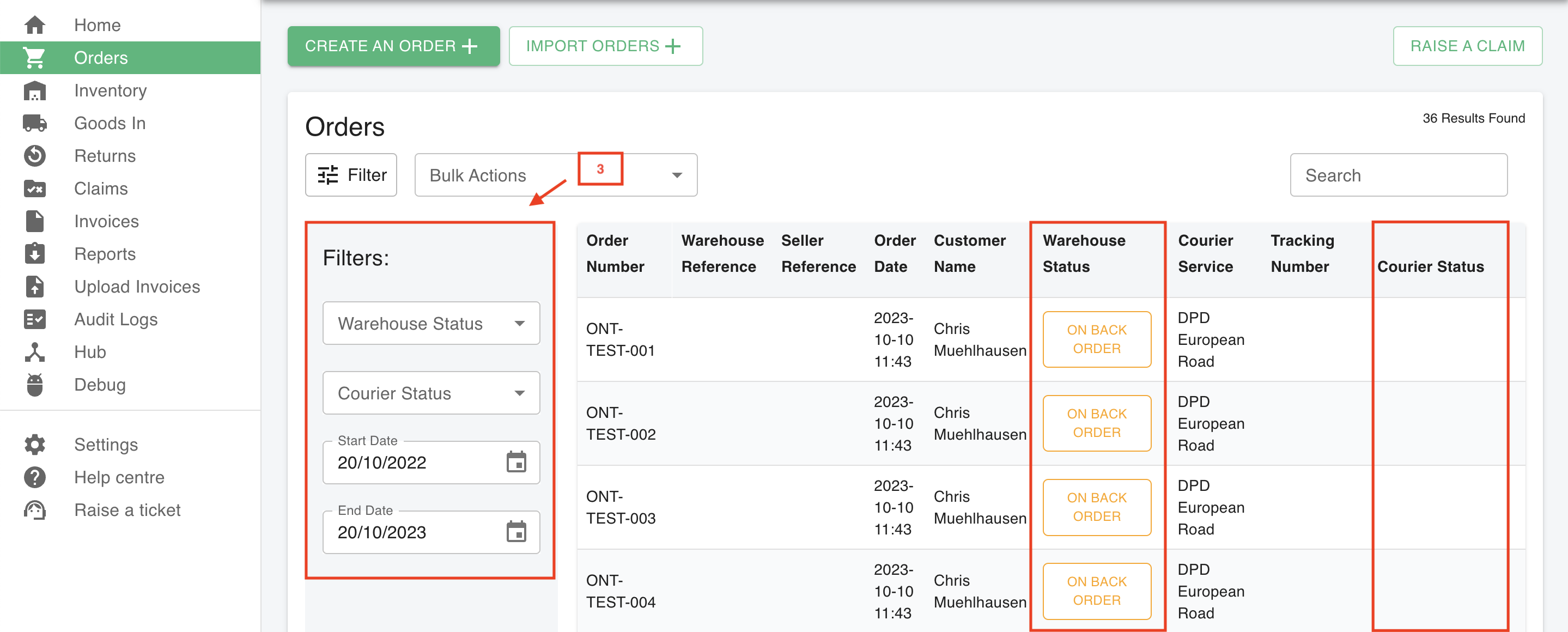Open the Inventory menu item

(110, 91)
